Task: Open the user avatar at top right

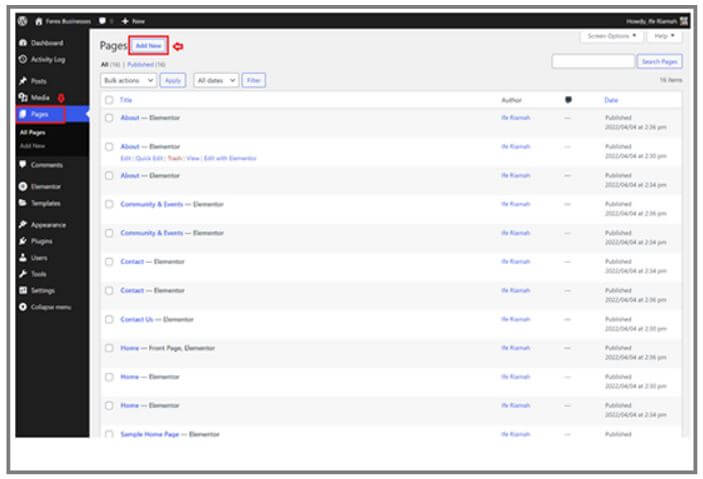Action: pos(684,21)
